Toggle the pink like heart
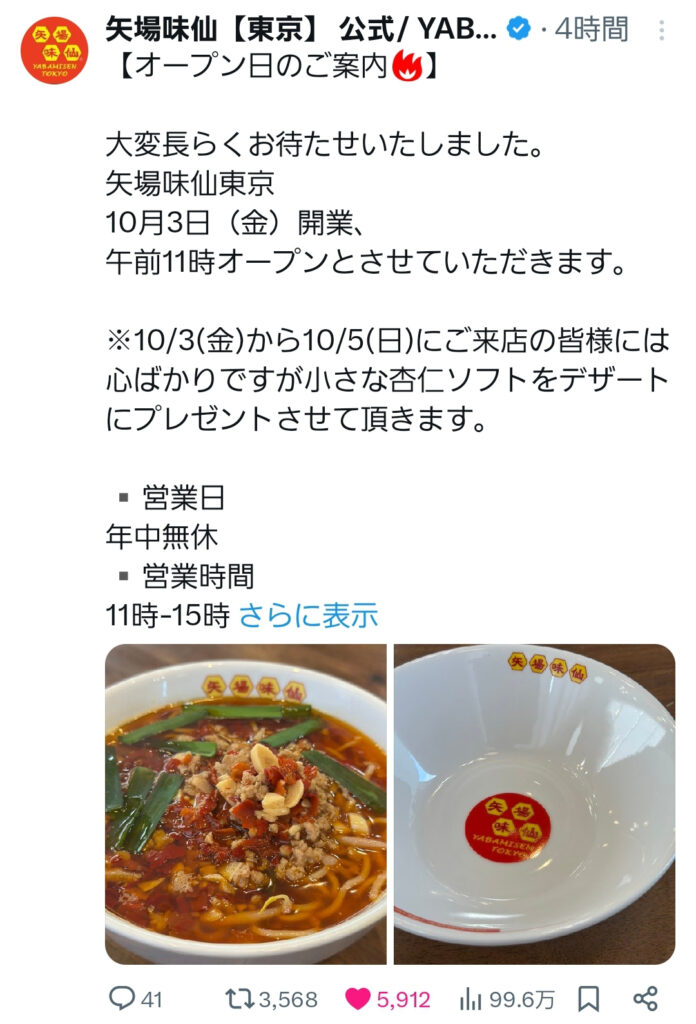Image resolution: width=696 pixels, height=1024 pixels. point(358,999)
